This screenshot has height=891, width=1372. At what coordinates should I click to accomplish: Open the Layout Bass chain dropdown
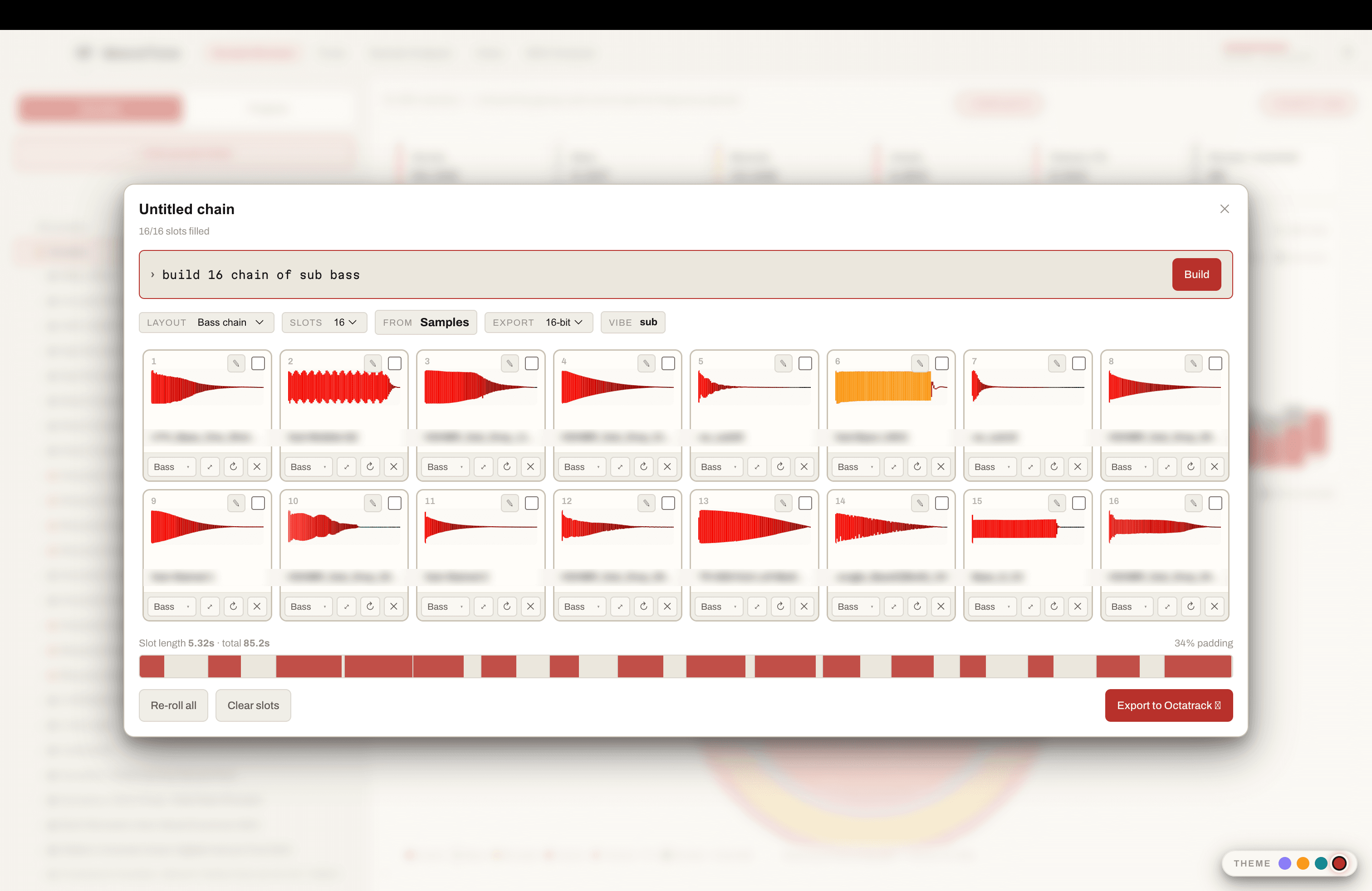(206, 322)
